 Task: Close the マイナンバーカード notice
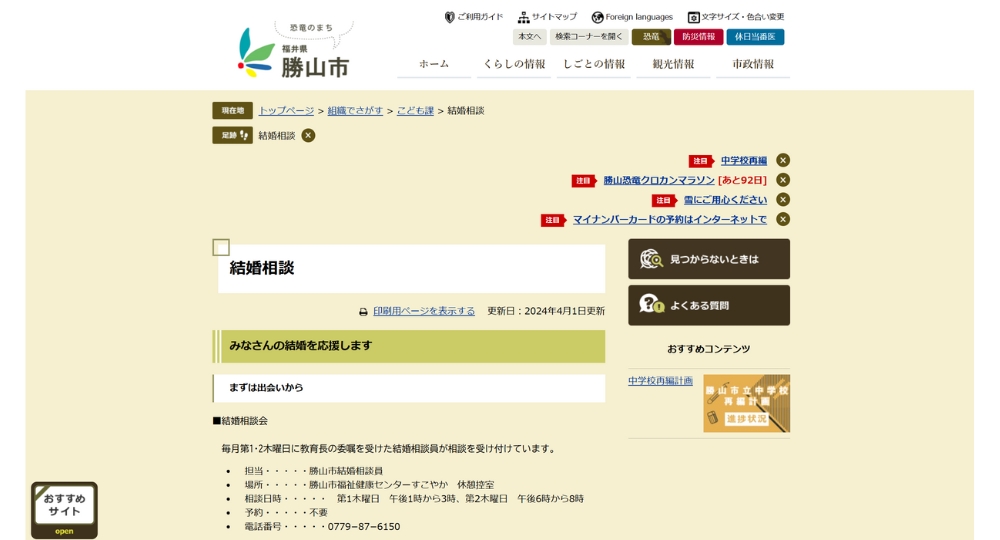783,219
